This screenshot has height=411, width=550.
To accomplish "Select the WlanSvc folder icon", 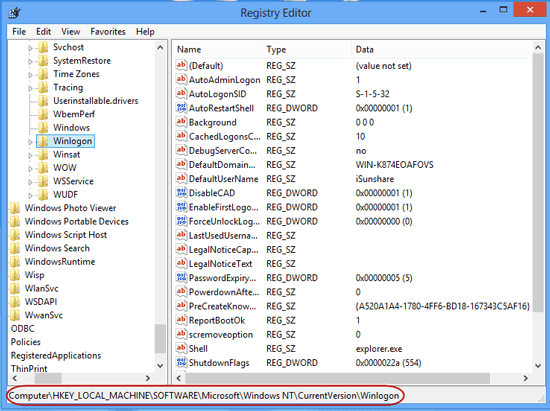I will pyautogui.click(x=15, y=288).
